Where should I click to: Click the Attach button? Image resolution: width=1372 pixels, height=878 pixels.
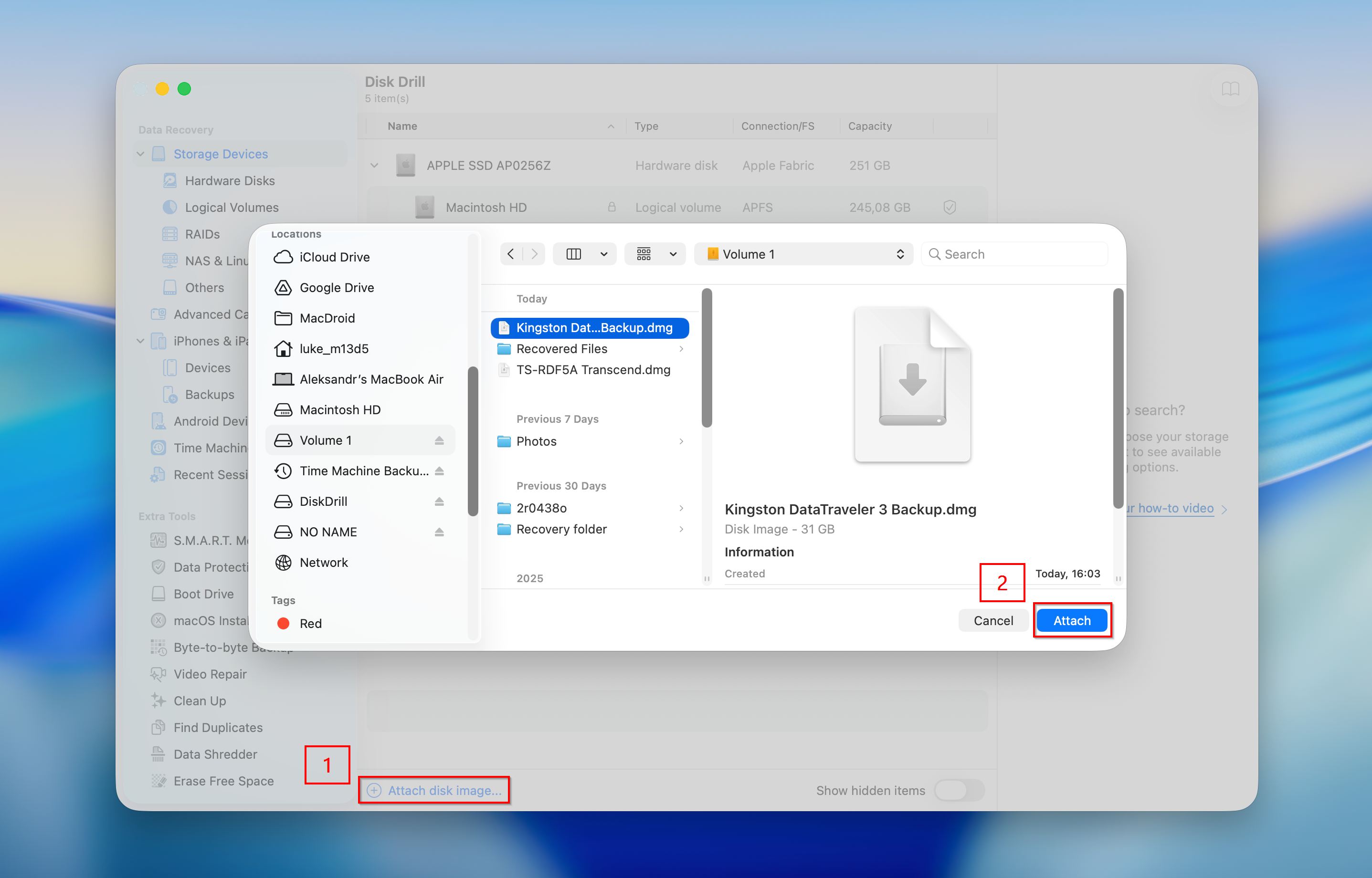[1071, 620]
